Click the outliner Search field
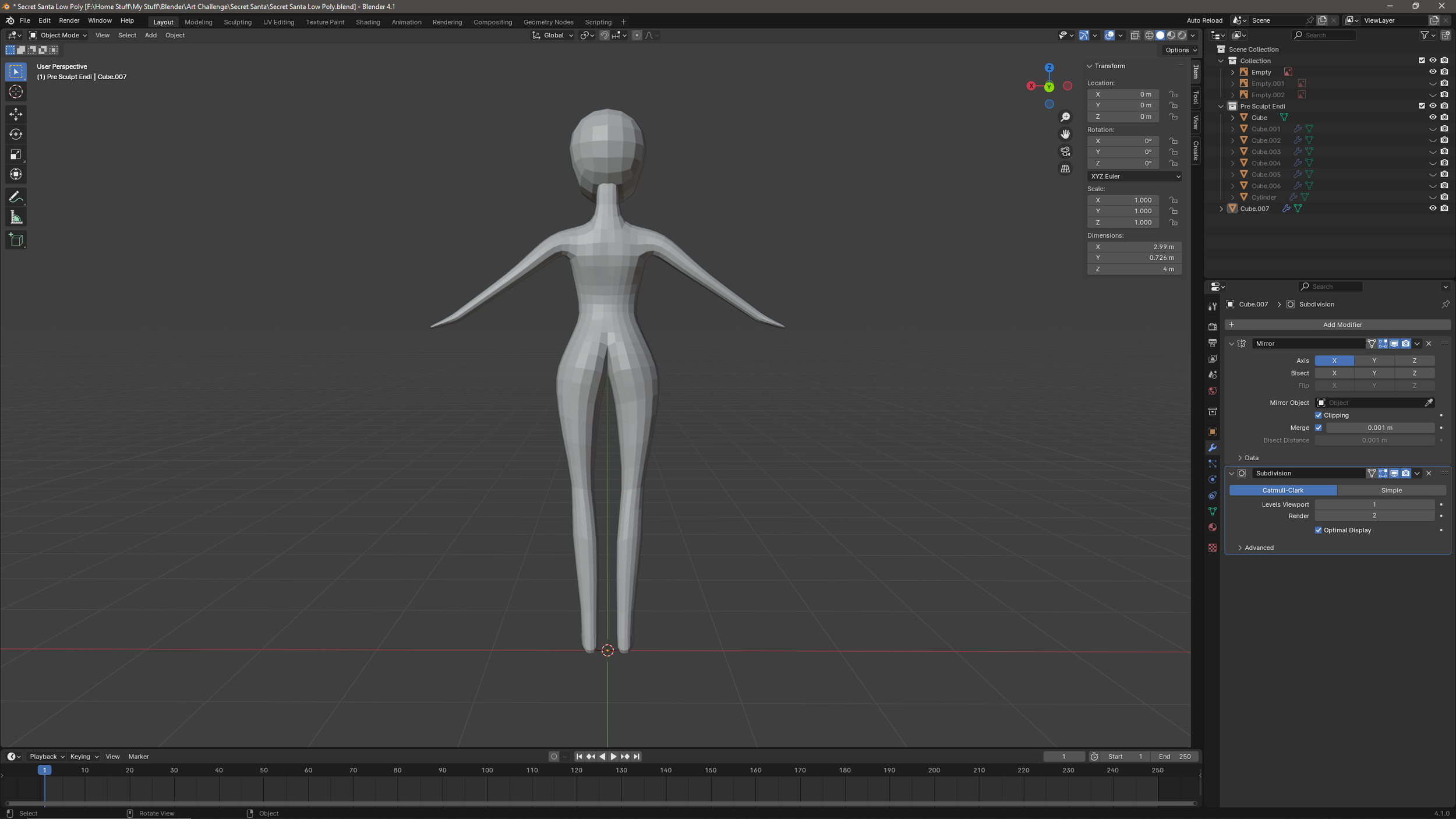 click(1324, 36)
